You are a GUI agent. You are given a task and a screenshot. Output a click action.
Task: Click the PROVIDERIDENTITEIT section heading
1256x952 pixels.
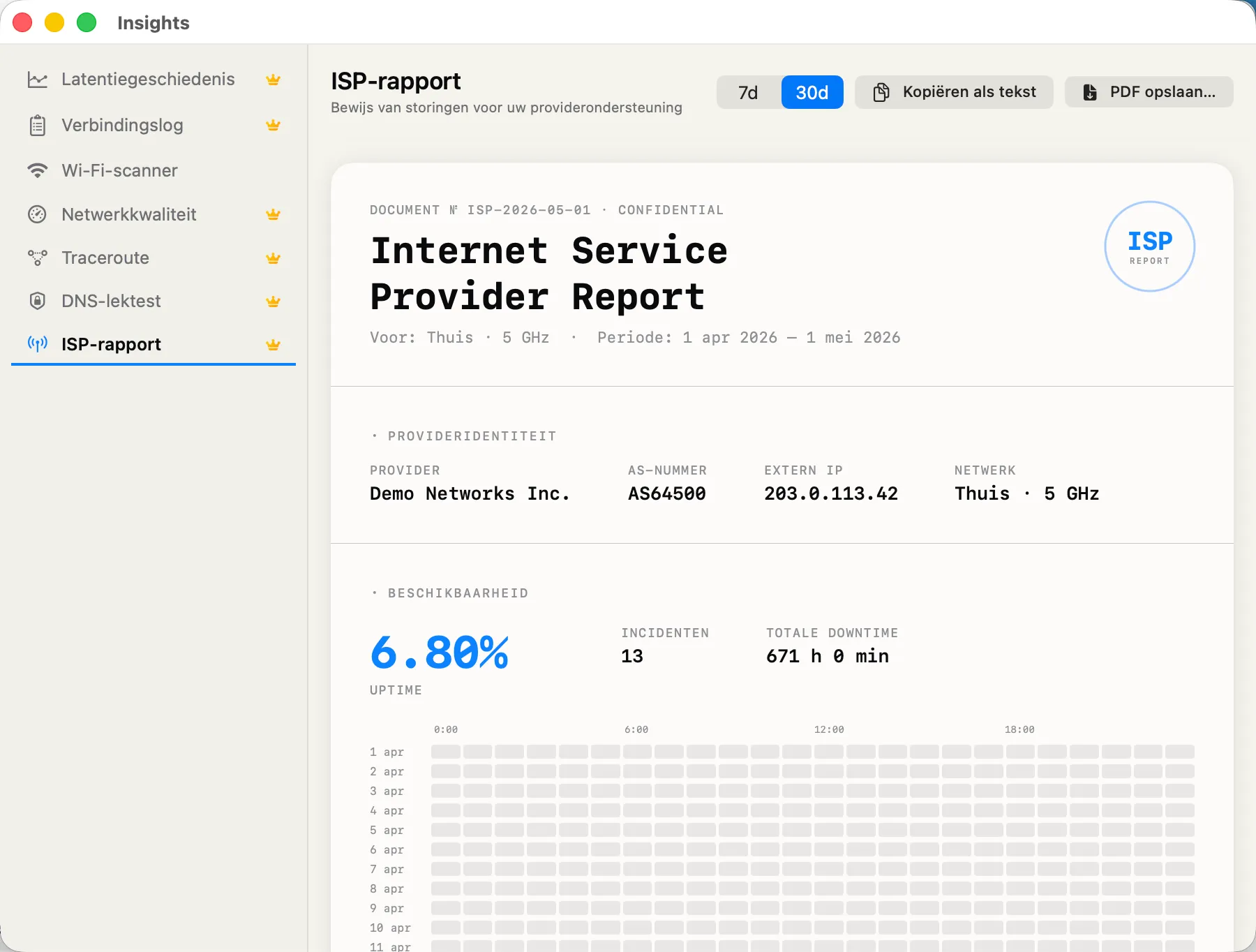coord(472,436)
